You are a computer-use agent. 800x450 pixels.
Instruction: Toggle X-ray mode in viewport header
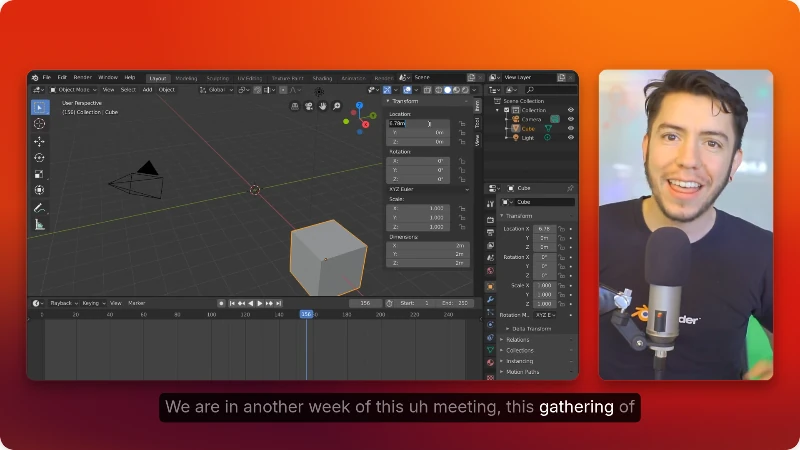[427, 90]
